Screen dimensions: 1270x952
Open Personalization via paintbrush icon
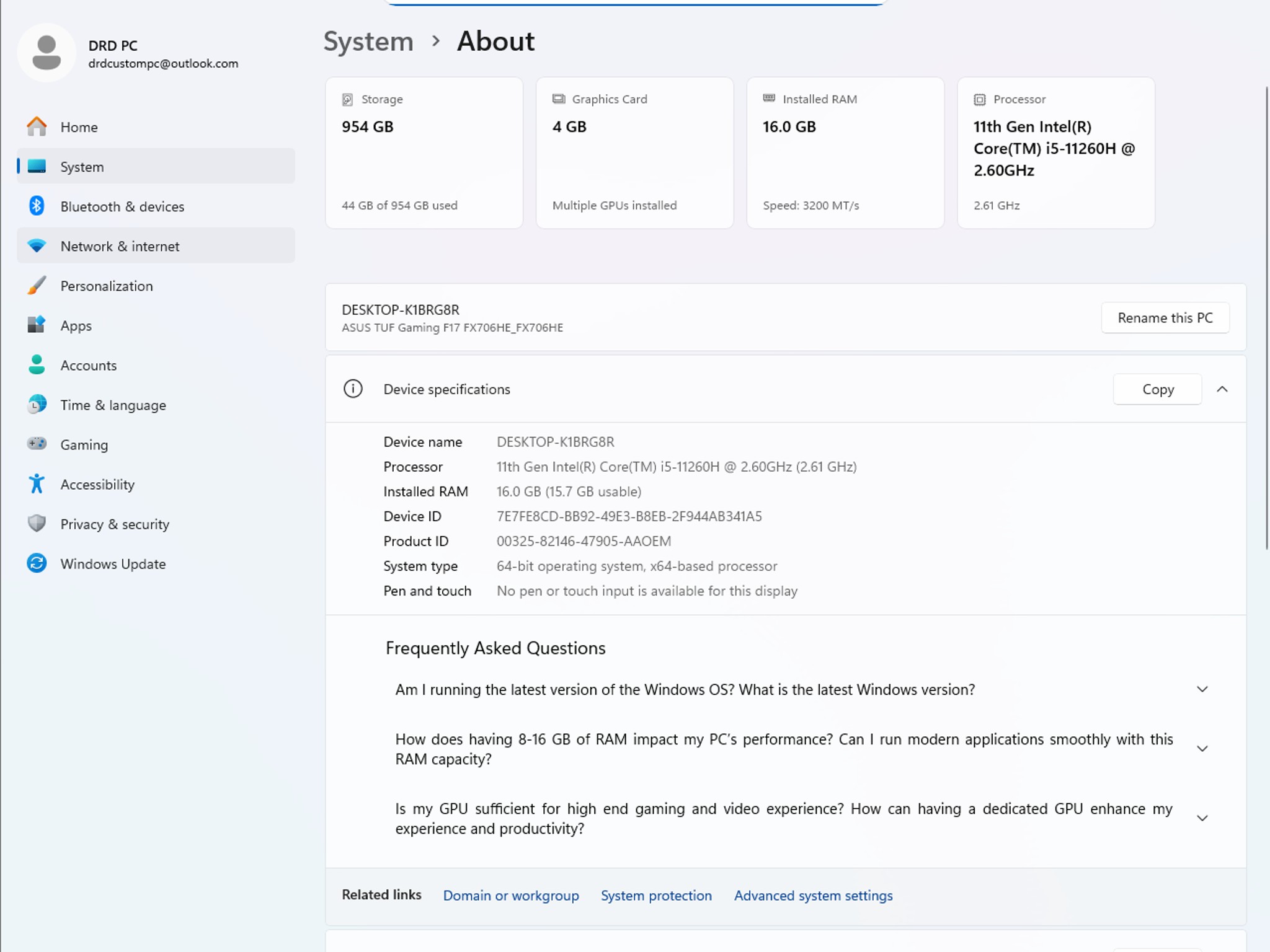[x=37, y=285]
